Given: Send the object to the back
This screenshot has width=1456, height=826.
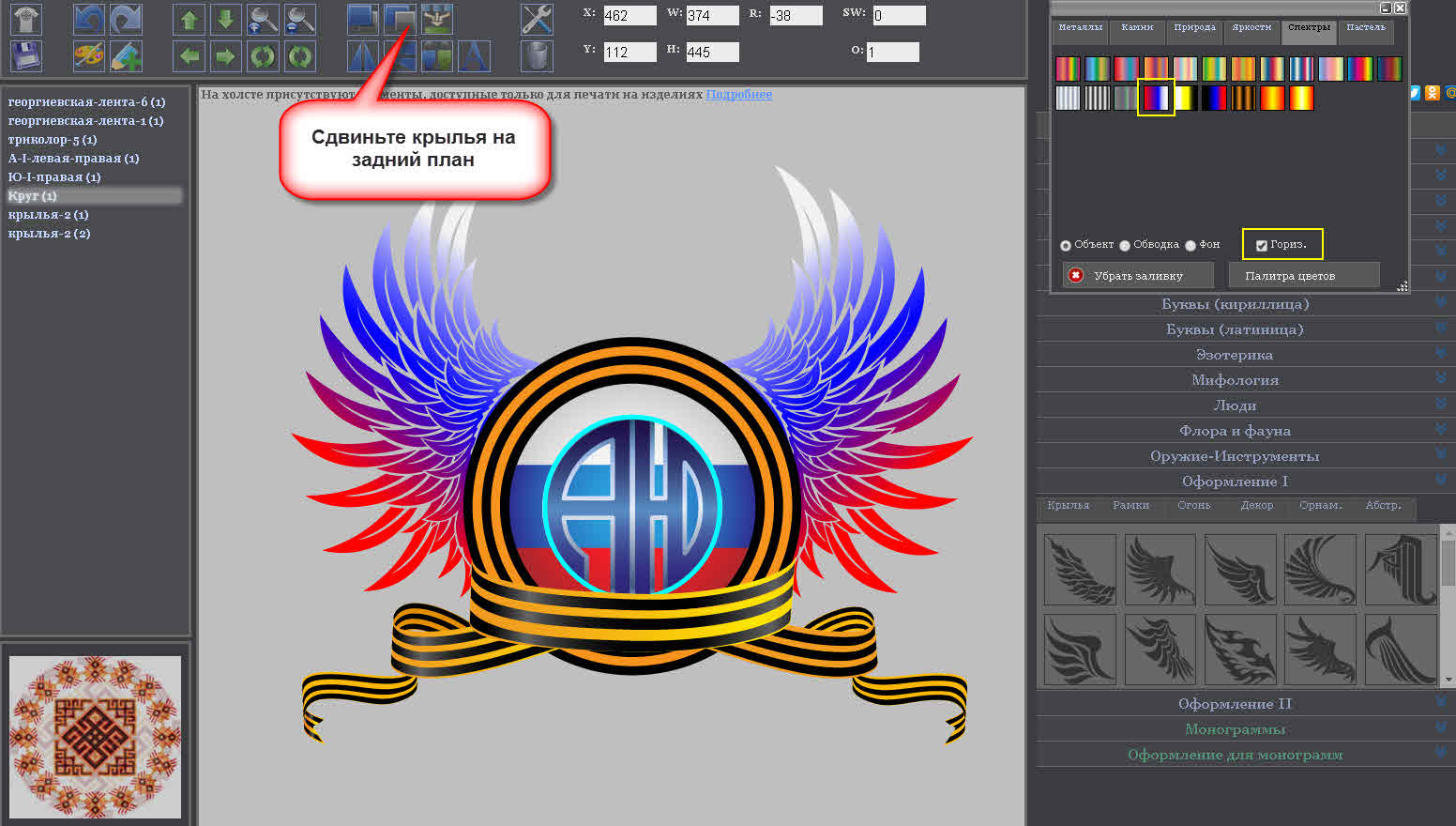Looking at the screenshot, I should [x=401, y=19].
